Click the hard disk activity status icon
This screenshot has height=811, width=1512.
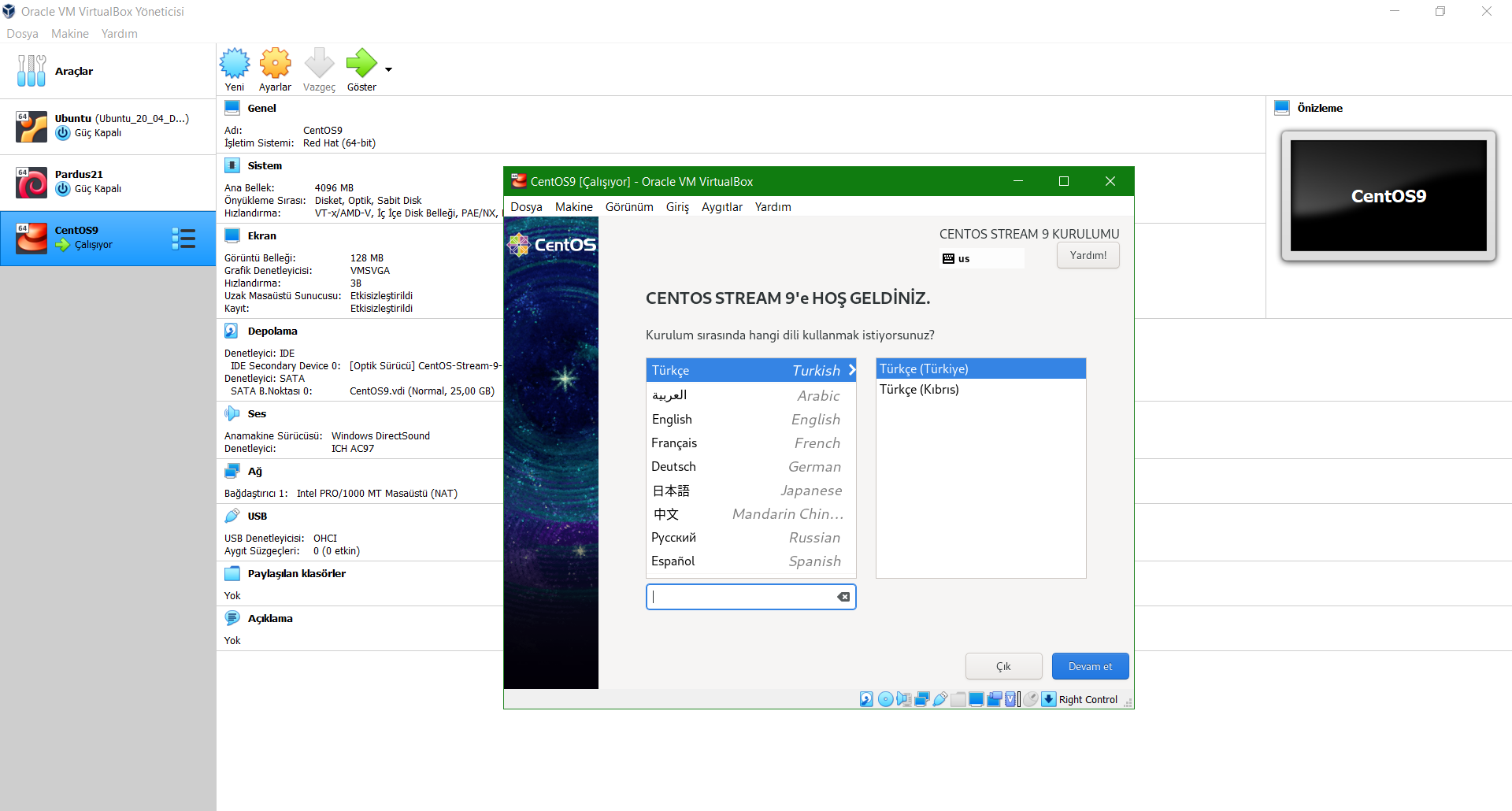tap(866, 699)
